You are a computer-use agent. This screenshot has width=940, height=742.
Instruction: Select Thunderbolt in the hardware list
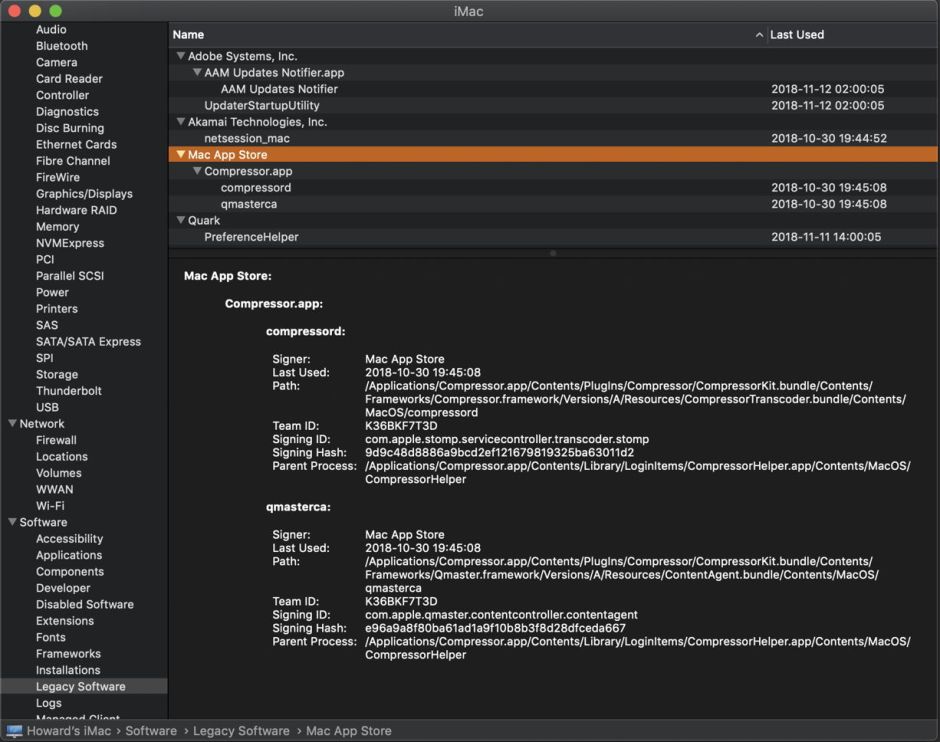point(69,391)
